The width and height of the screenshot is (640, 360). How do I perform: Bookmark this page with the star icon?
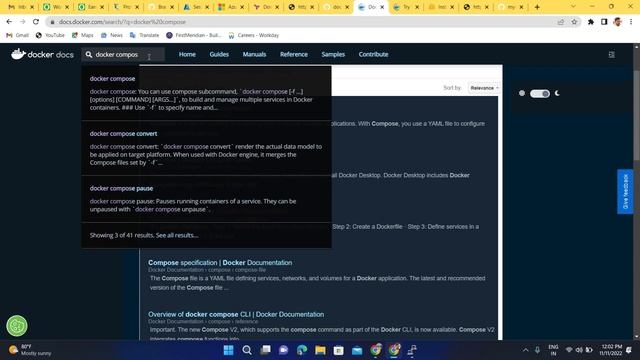(574, 22)
